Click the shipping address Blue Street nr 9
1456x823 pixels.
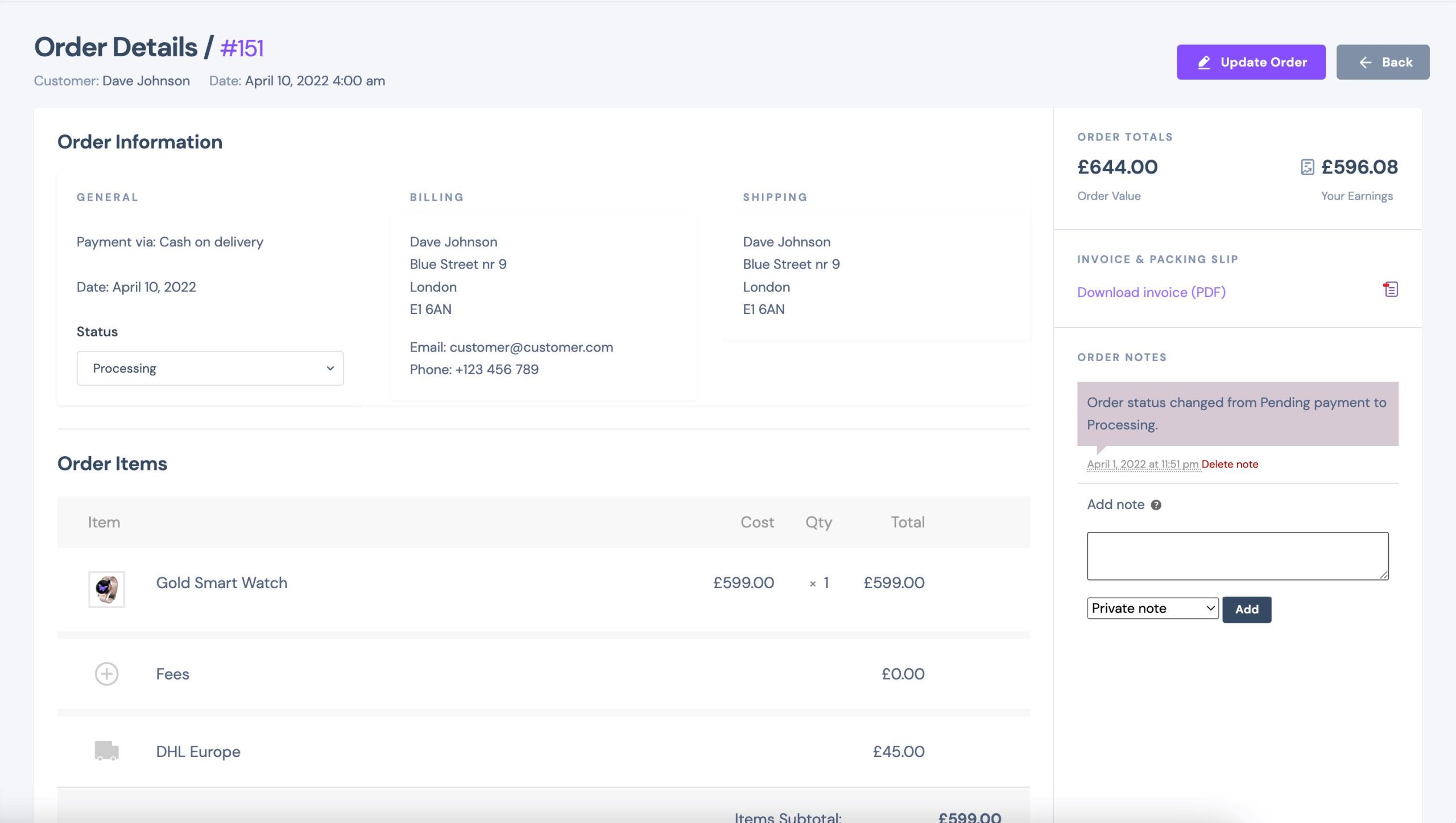[x=791, y=264]
